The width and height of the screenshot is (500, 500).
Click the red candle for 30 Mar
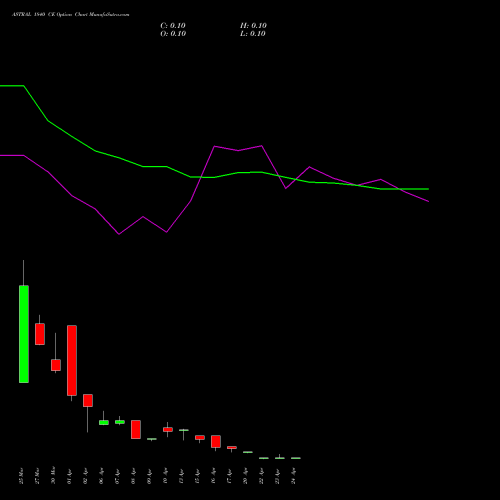56,365
